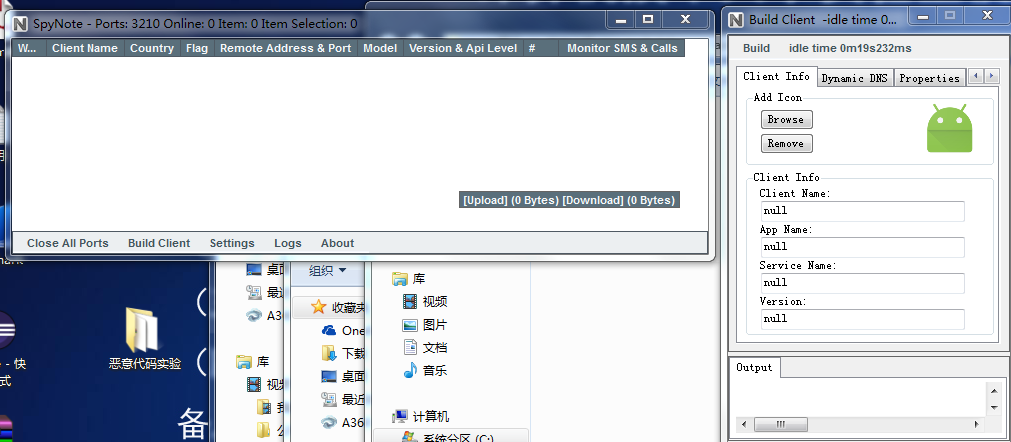Maximize the SpyNote window
The image size is (1011, 442).
[x=648, y=20]
